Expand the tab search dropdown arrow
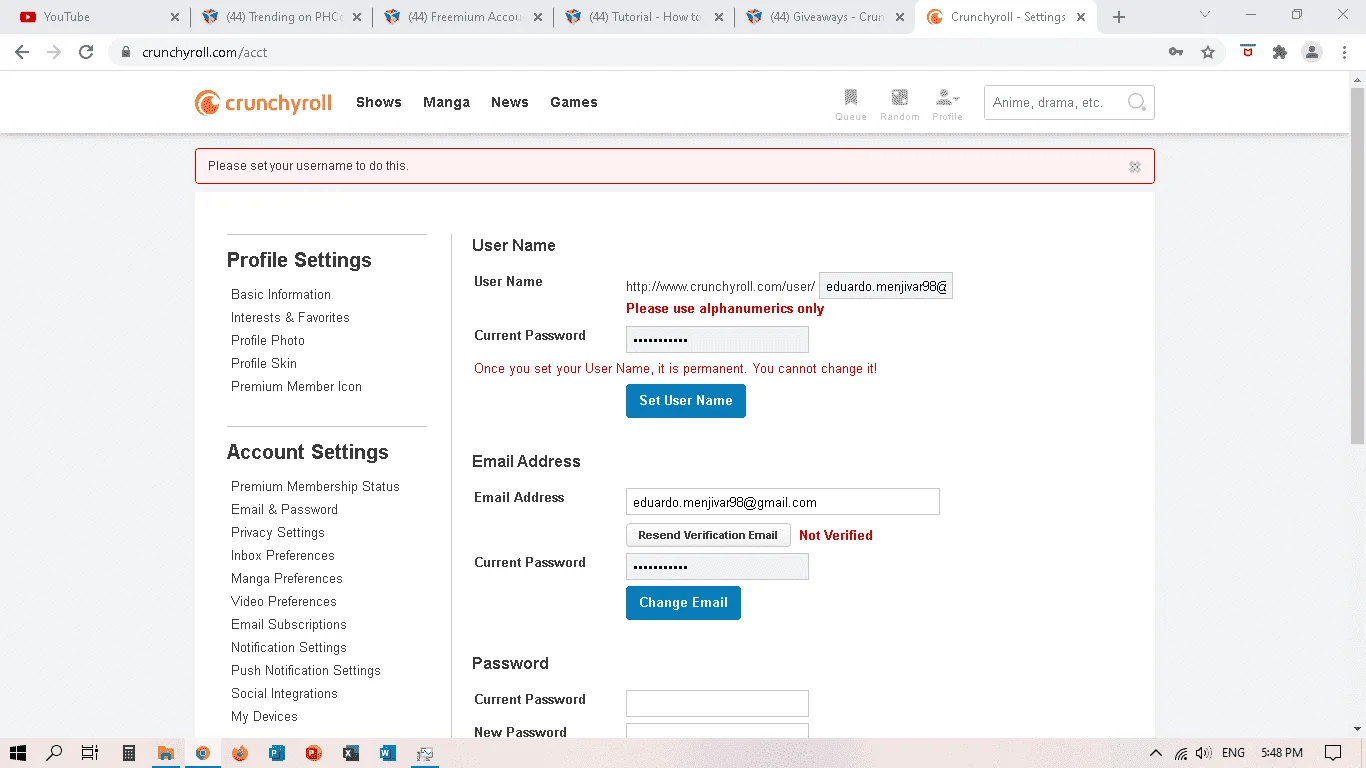 click(x=1205, y=15)
